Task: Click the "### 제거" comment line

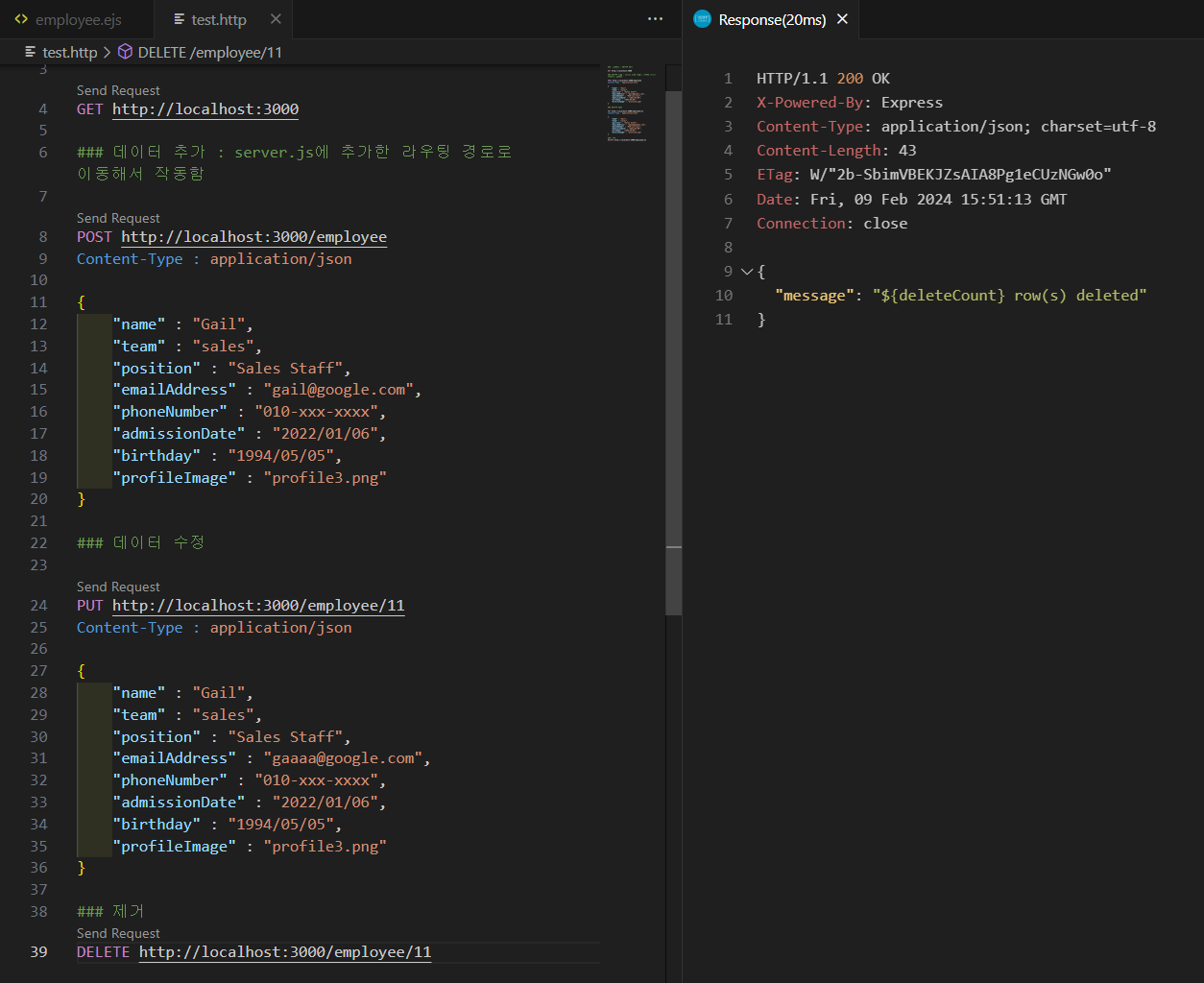Action: (110, 911)
